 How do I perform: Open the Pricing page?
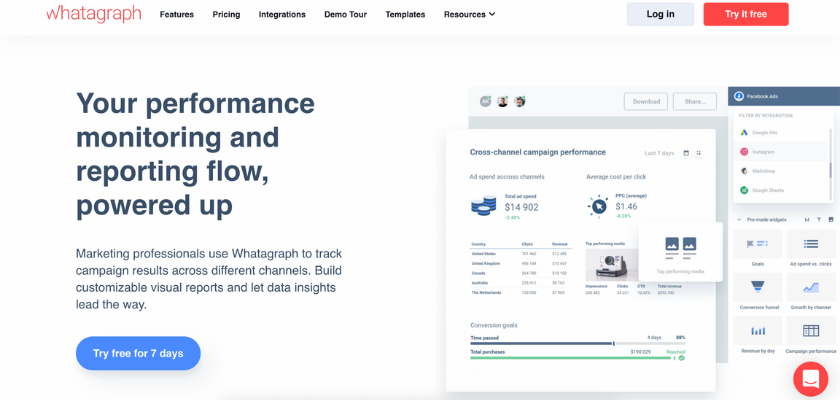pyautogui.click(x=226, y=14)
